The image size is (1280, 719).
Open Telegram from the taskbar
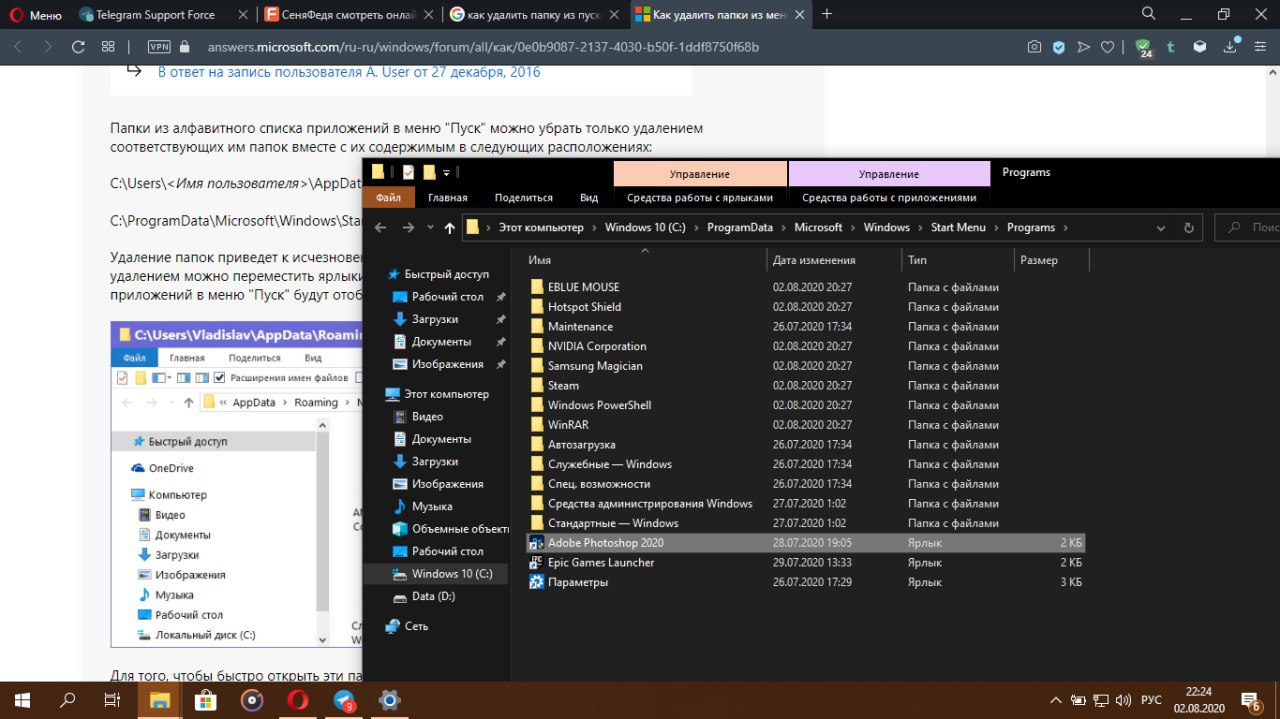point(344,700)
